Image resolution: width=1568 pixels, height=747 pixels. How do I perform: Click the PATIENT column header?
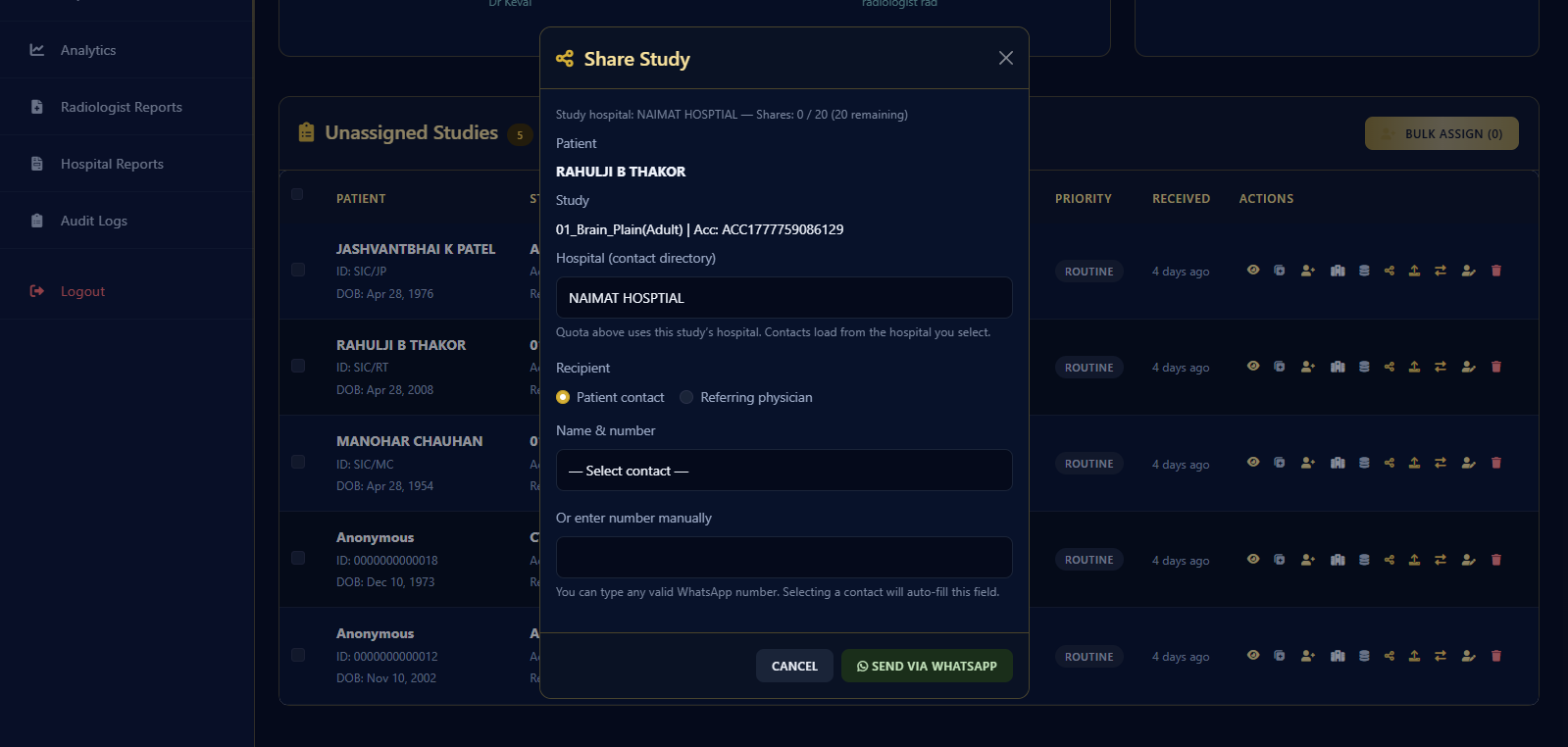(x=361, y=198)
